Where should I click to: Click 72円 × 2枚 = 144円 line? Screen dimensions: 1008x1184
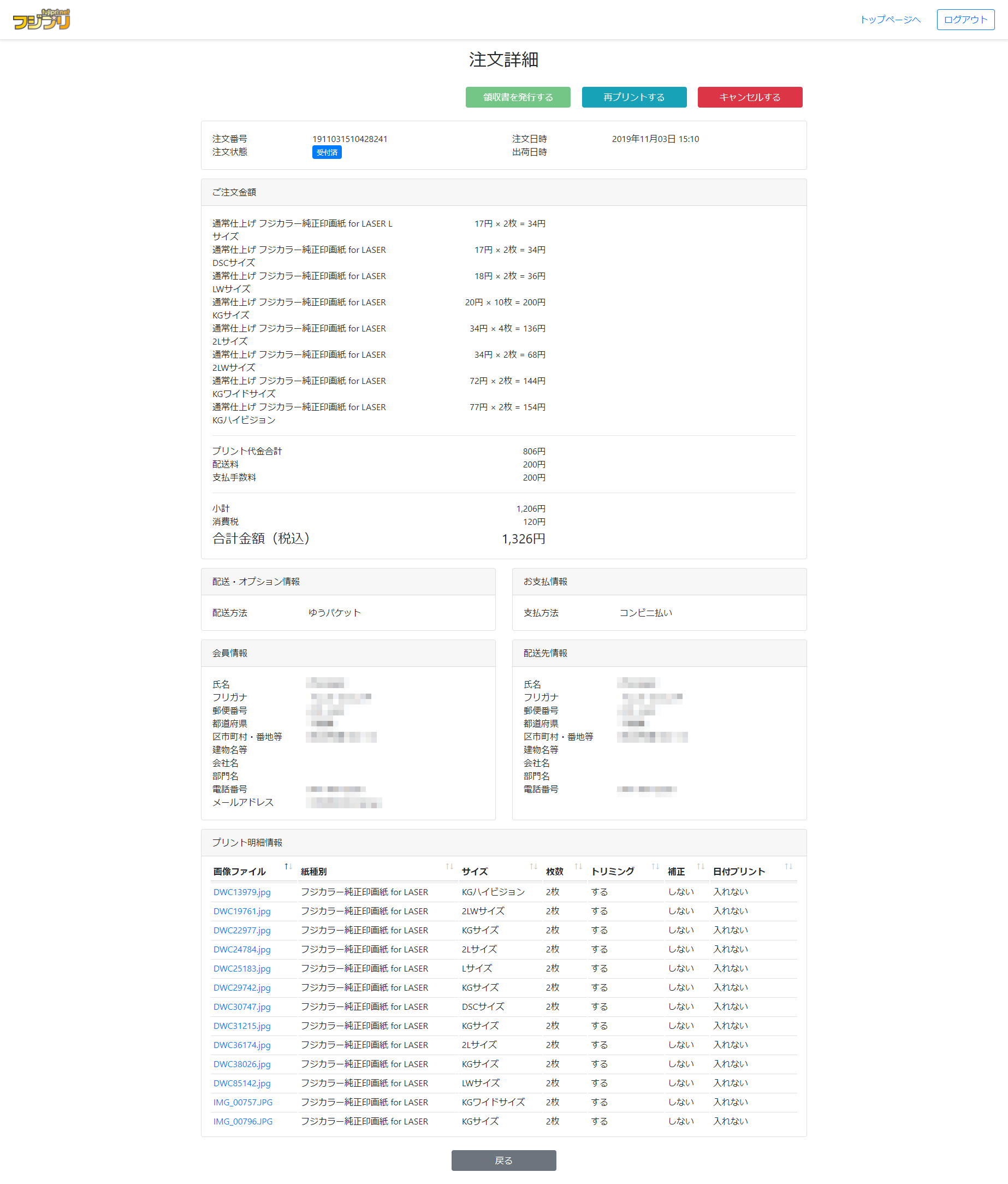[x=507, y=381]
